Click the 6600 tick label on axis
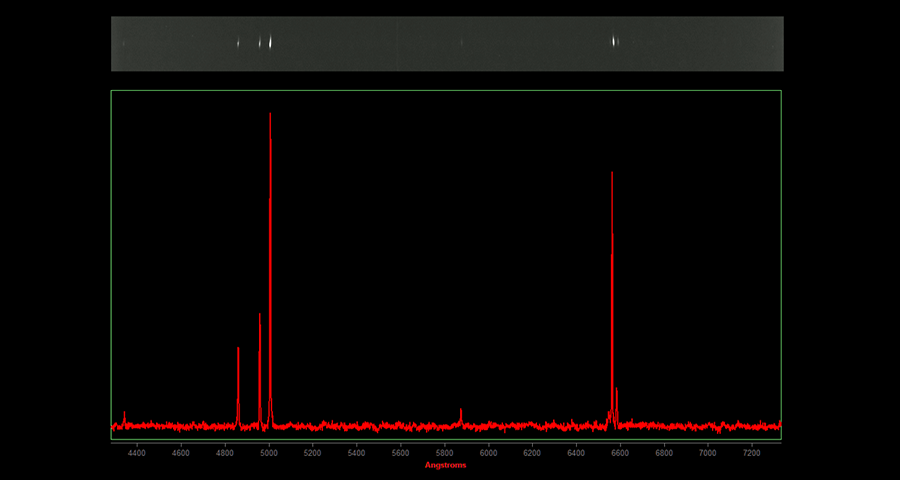Image resolution: width=900 pixels, height=480 pixels. (620, 453)
